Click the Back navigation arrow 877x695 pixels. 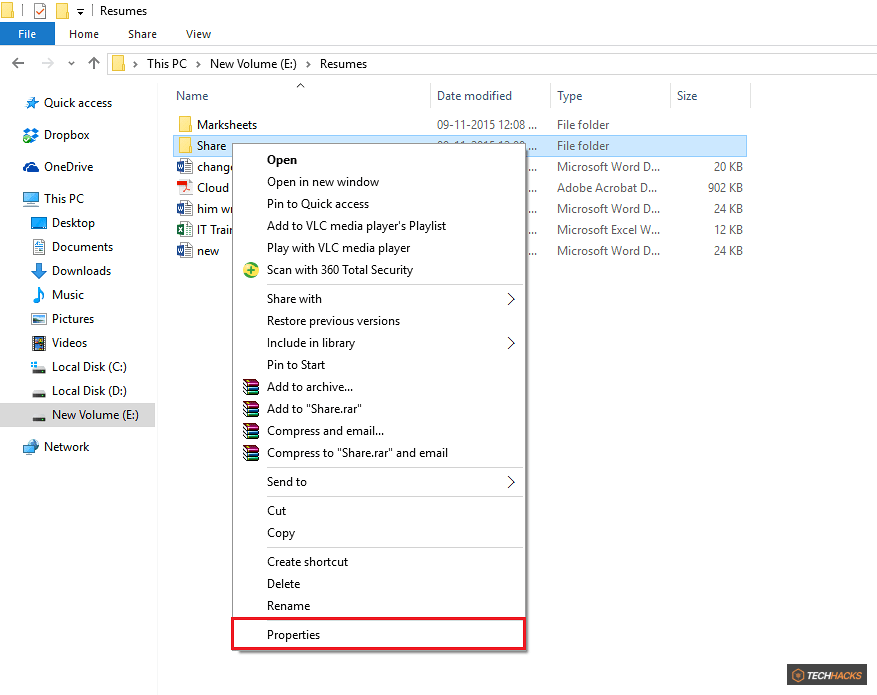[18, 63]
